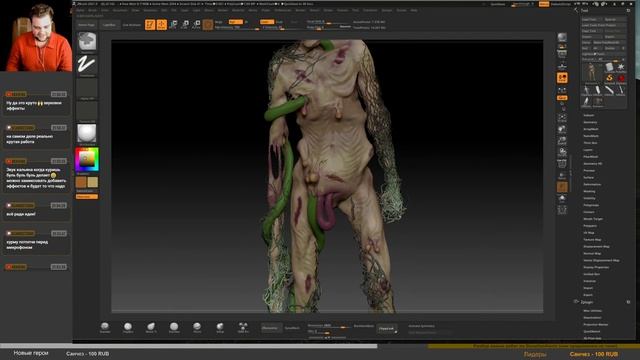Click the round Gizmo 3D icon beside Rotate
640x360 pixels.
click(x=208, y=24)
